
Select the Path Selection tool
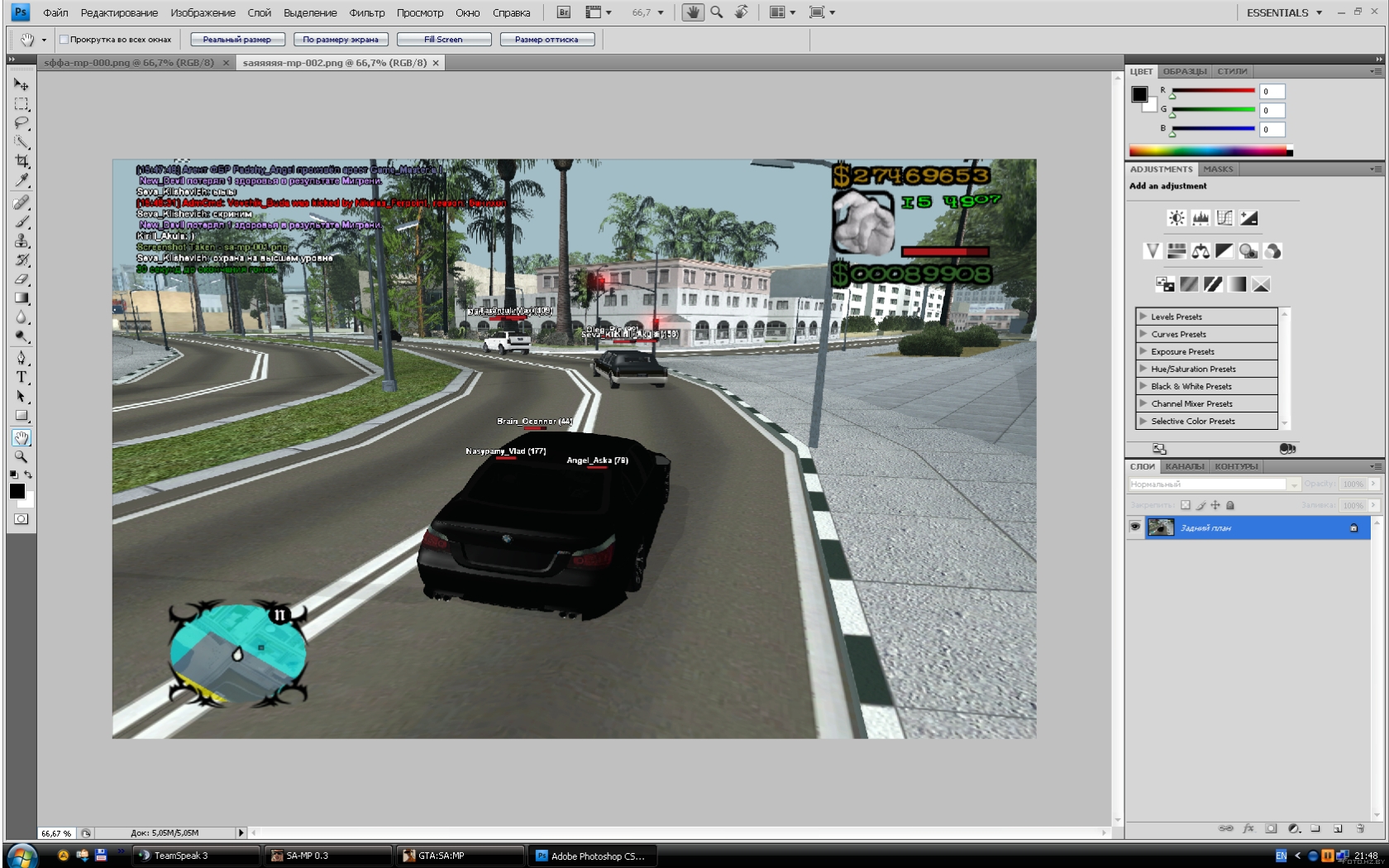21,396
